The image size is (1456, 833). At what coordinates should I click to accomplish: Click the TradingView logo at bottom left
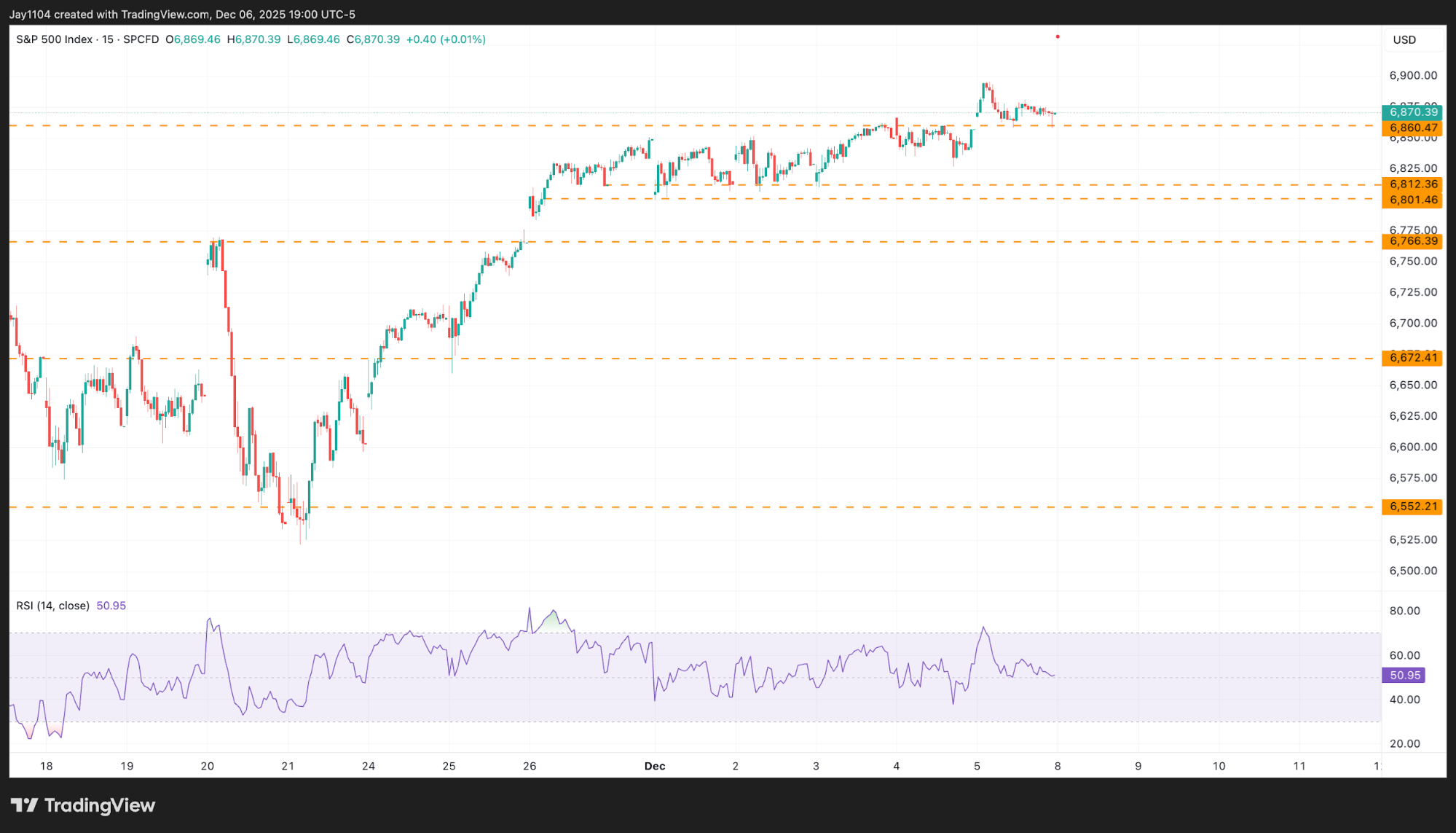pyautogui.click(x=82, y=805)
